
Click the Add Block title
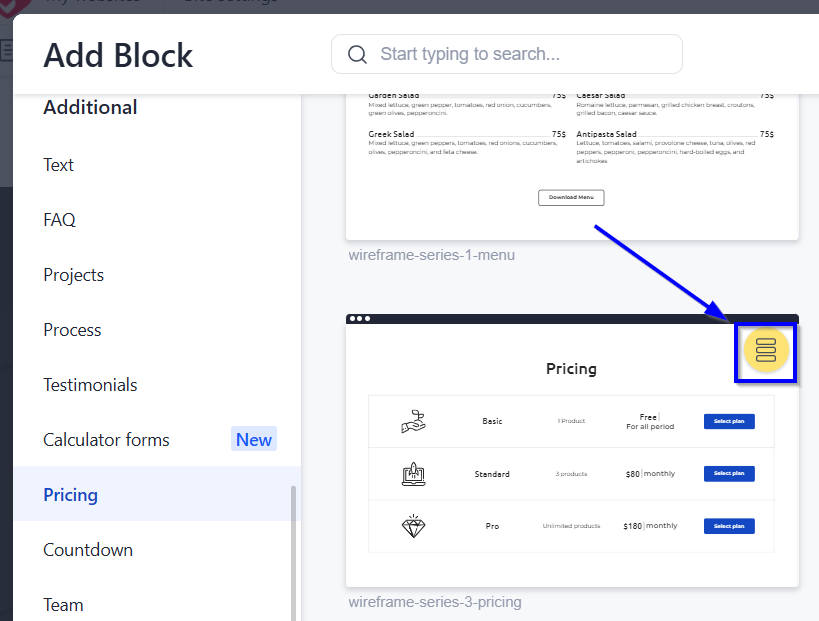118,55
